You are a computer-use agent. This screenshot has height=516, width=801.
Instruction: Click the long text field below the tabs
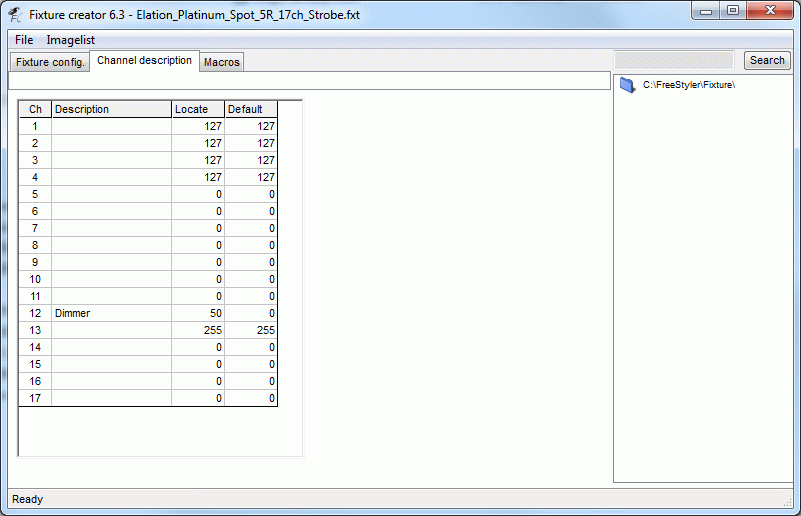[309, 81]
